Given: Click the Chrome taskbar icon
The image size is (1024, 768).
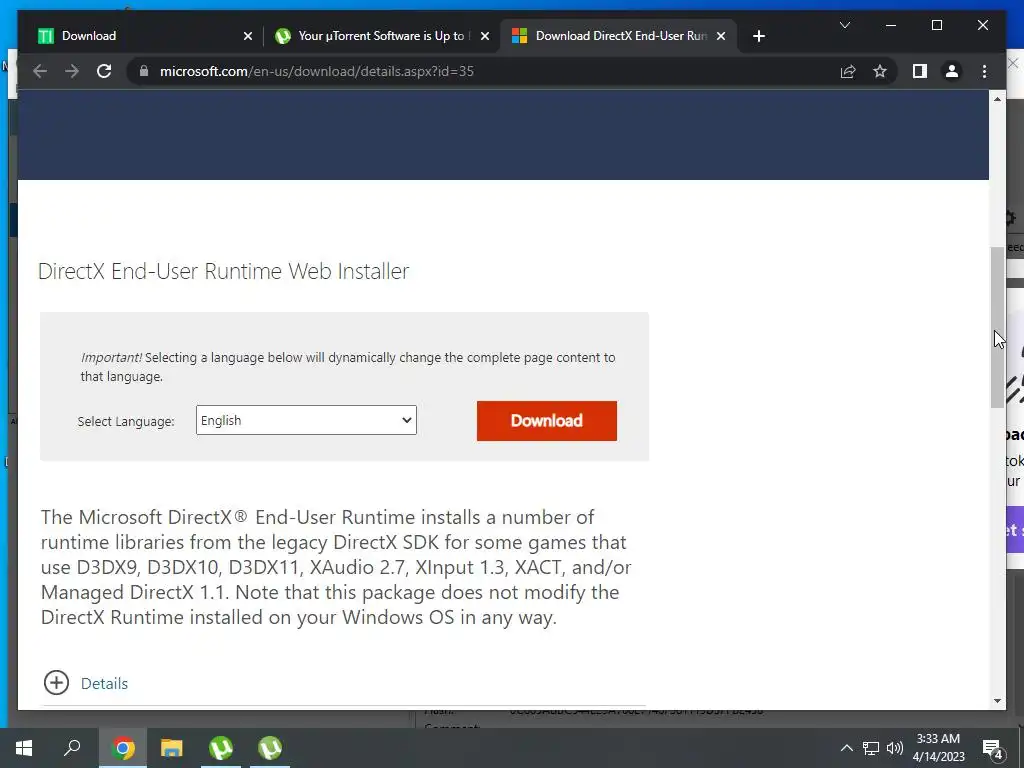Looking at the screenshot, I should [123, 748].
